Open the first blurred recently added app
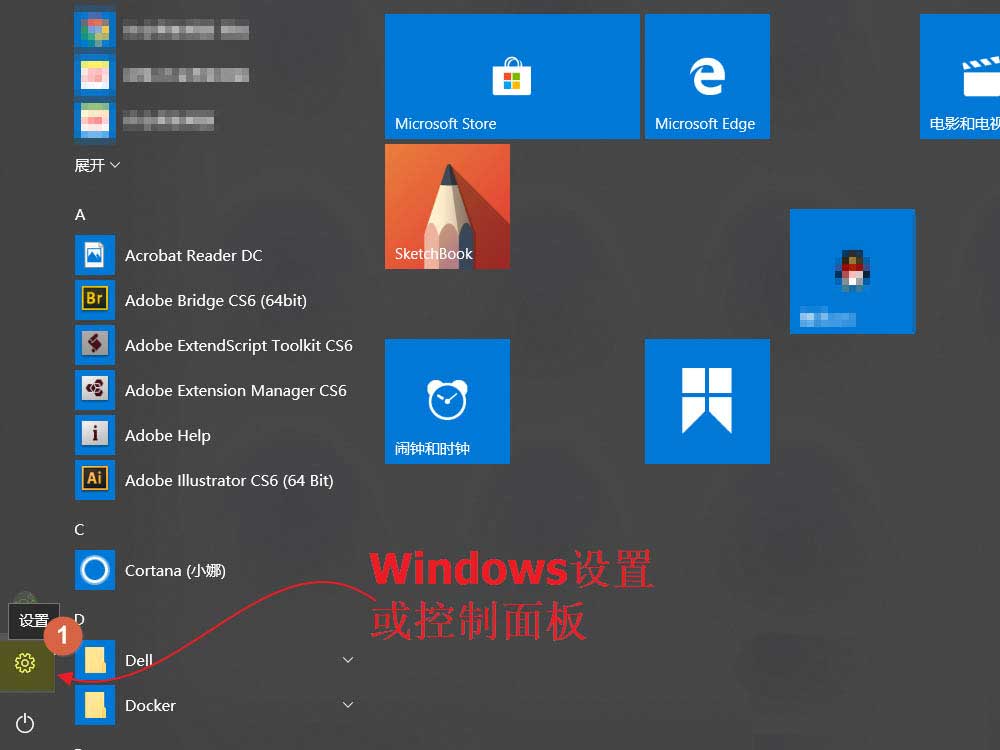Image resolution: width=1000 pixels, height=750 pixels. pyautogui.click(x=163, y=30)
